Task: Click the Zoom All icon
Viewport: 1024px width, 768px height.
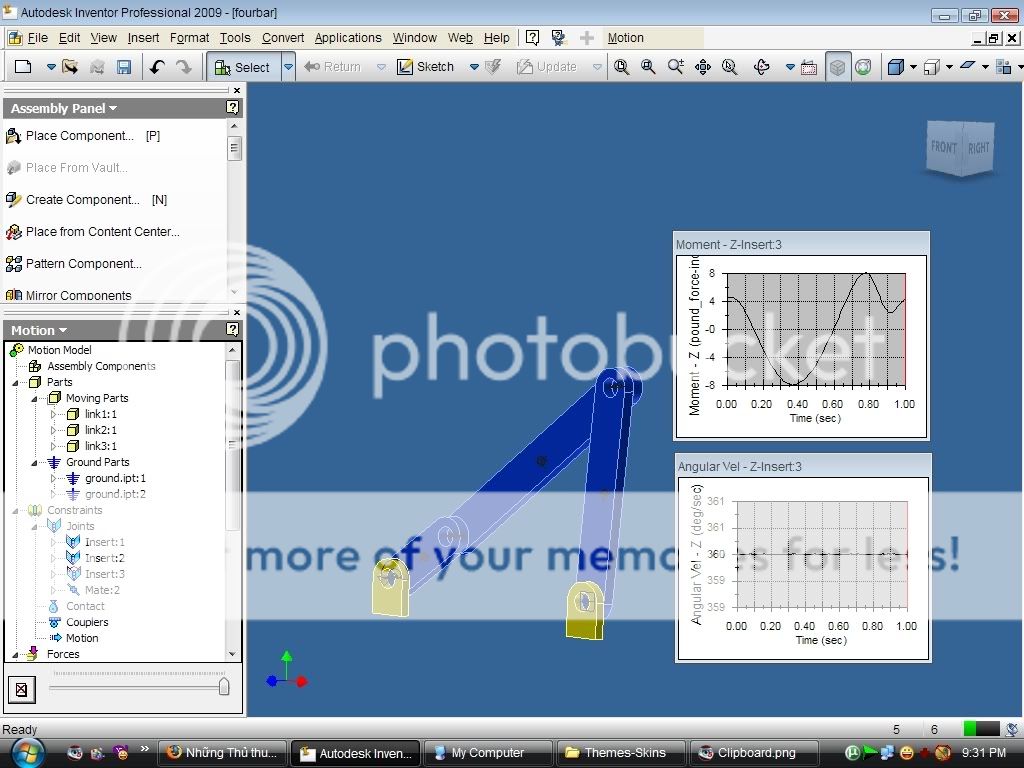Action: click(x=621, y=67)
